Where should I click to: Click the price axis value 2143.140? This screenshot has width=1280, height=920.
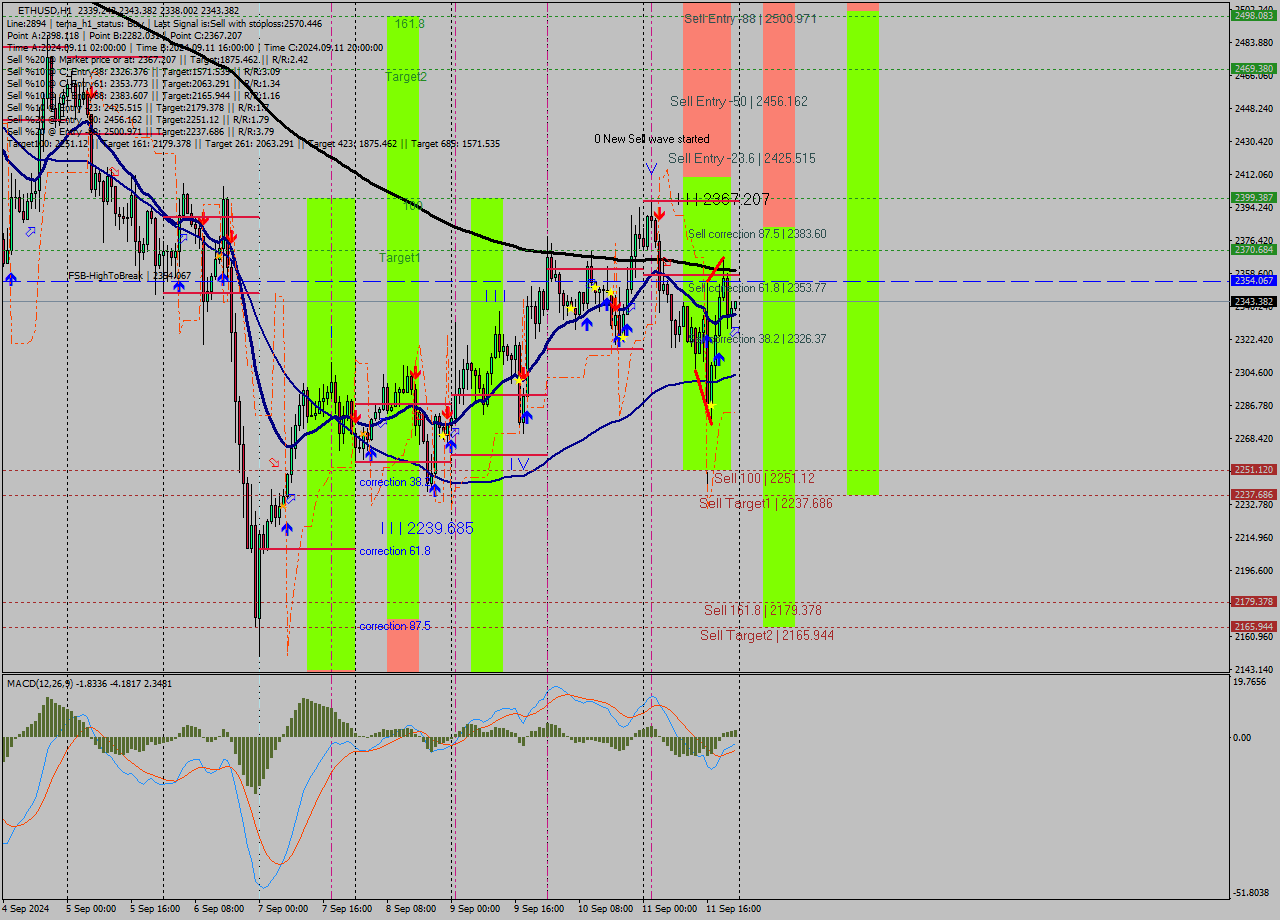[x=1254, y=669]
